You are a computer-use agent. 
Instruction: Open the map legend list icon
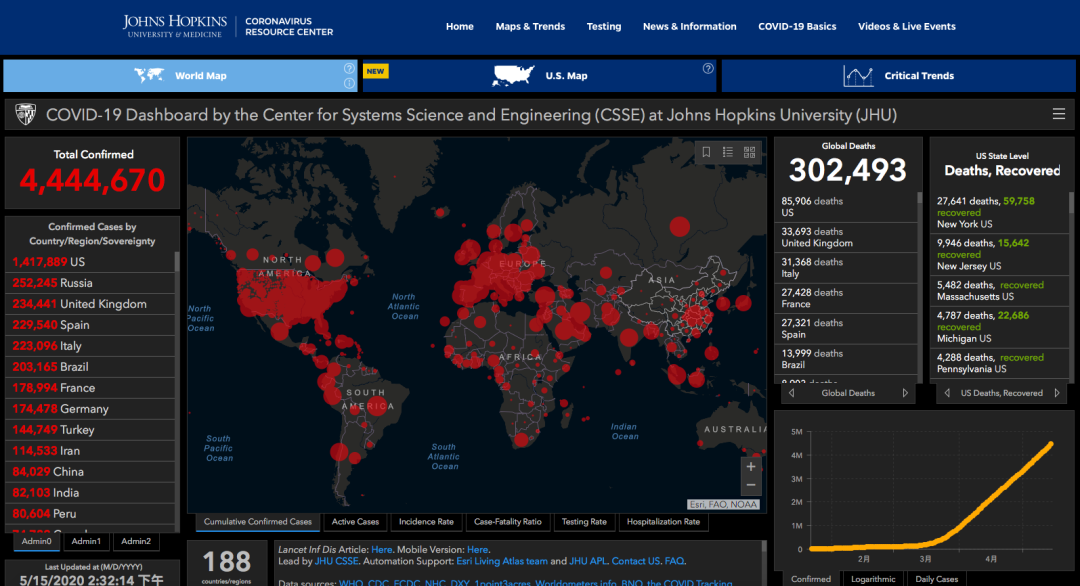pyautogui.click(x=727, y=152)
